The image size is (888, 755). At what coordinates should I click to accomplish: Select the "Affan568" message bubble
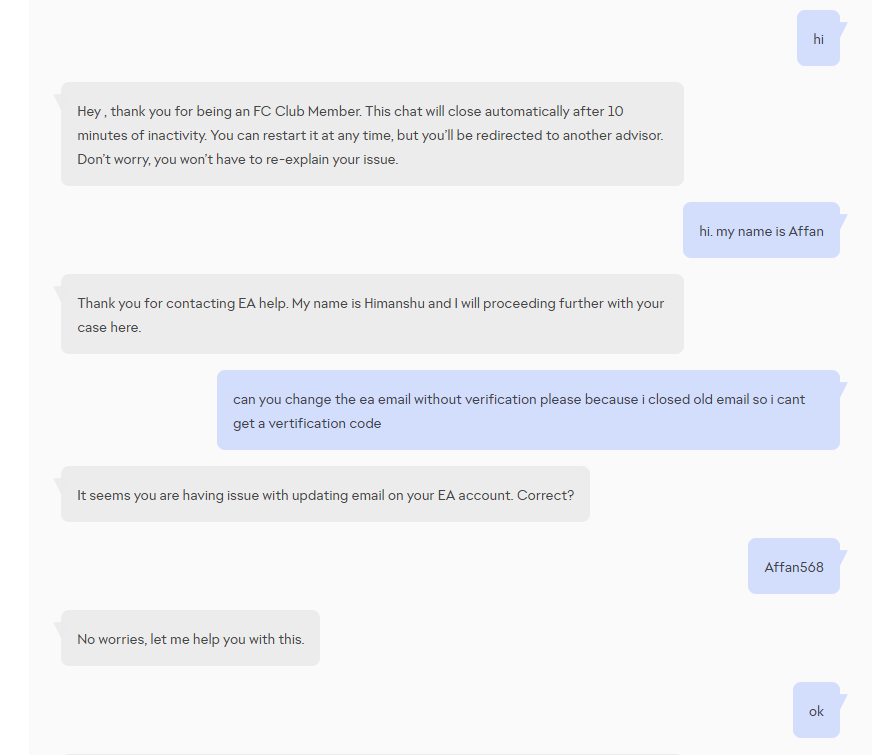point(794,567)
